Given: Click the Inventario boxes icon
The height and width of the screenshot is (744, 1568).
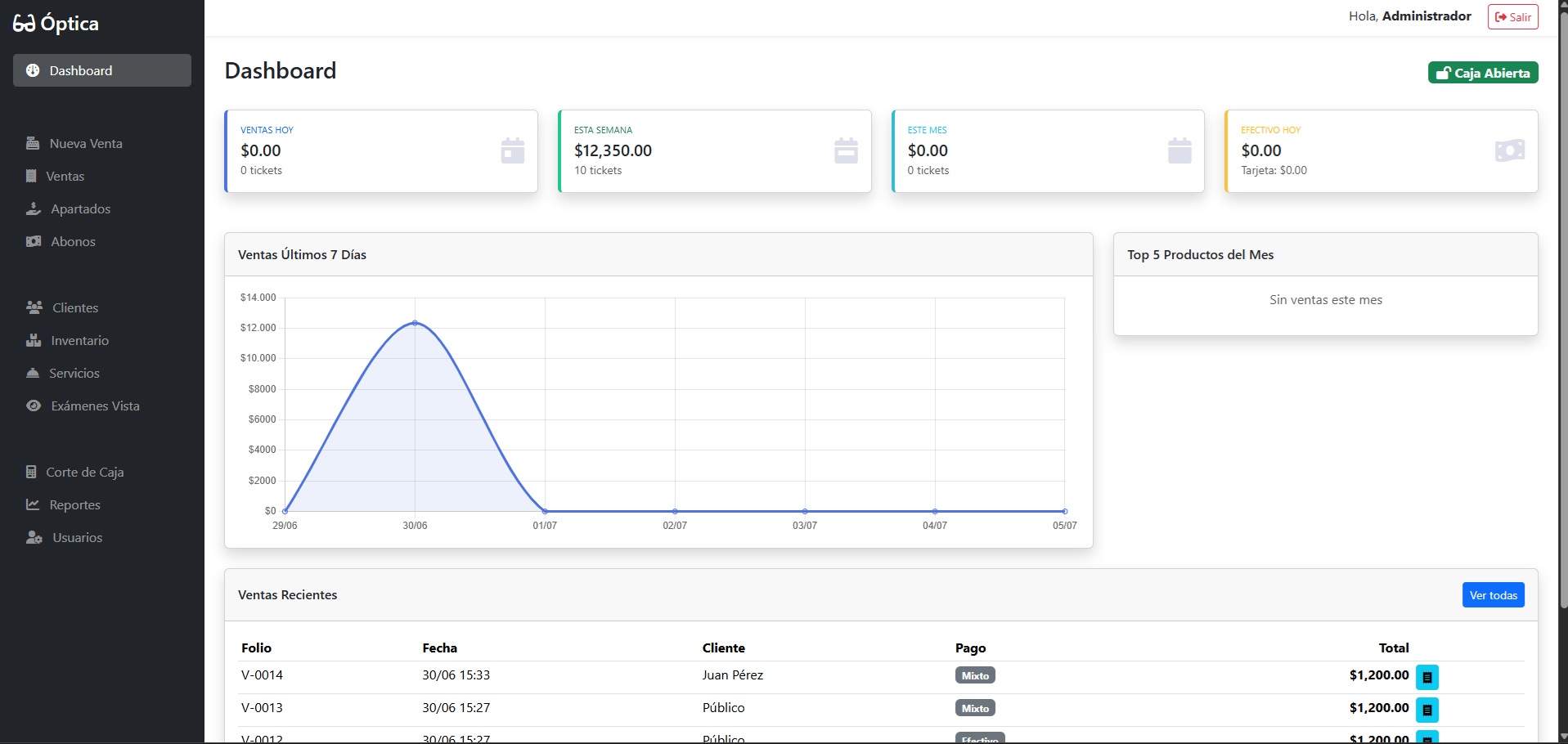Looking at the screenshot, I should coord(34,340).
